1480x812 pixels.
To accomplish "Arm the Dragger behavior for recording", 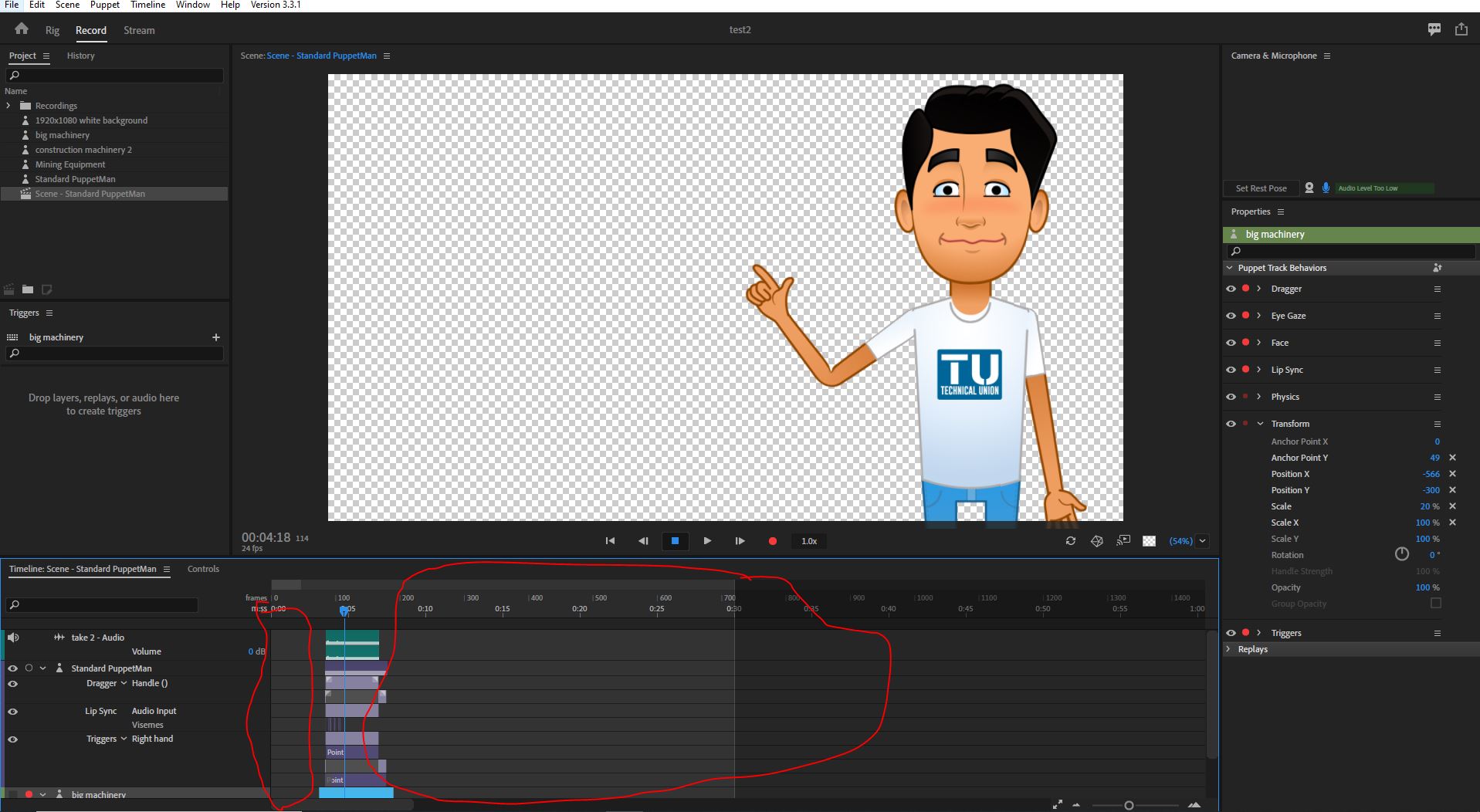I will point(1245,289).
